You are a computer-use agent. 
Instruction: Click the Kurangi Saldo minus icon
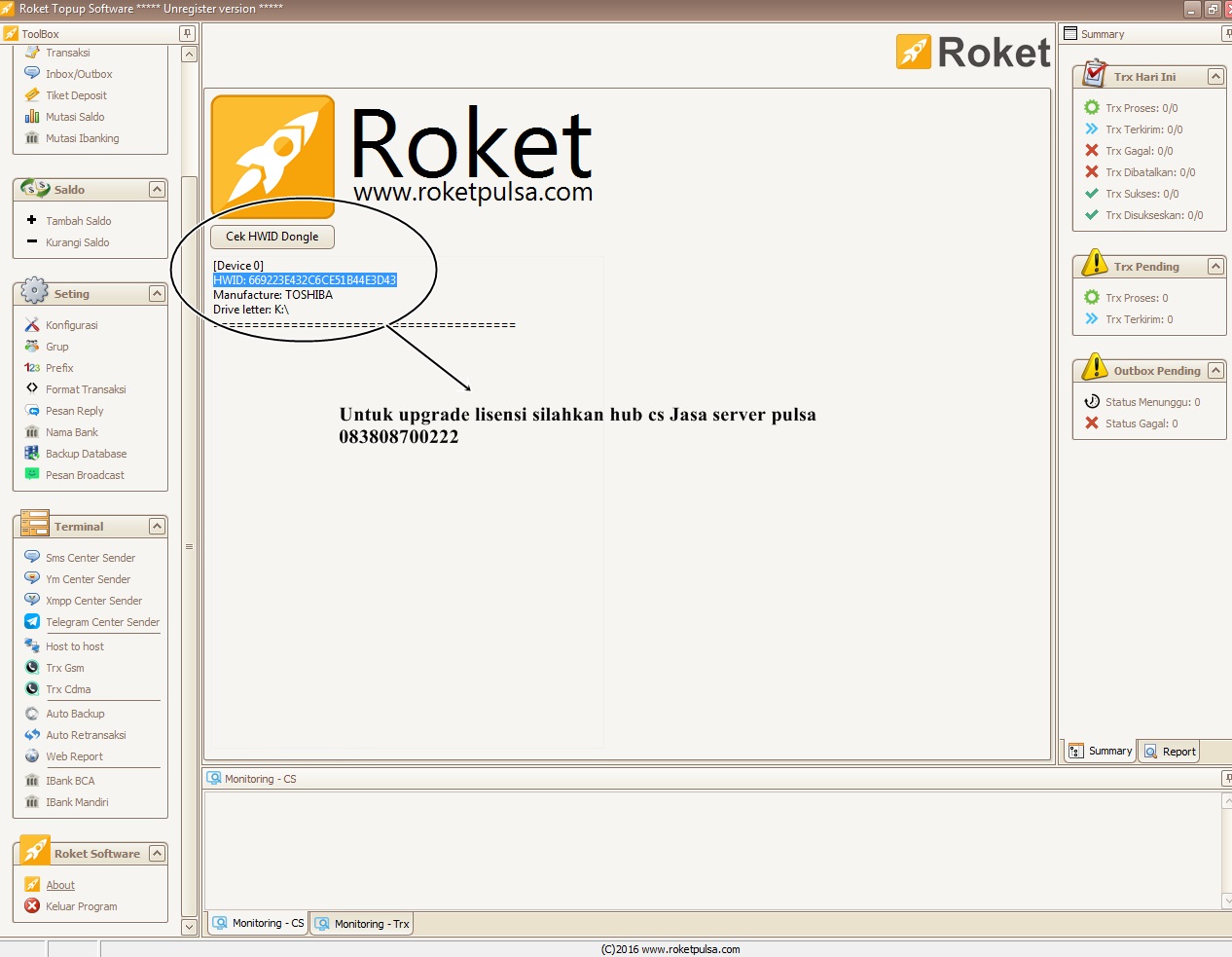point(32,241)
